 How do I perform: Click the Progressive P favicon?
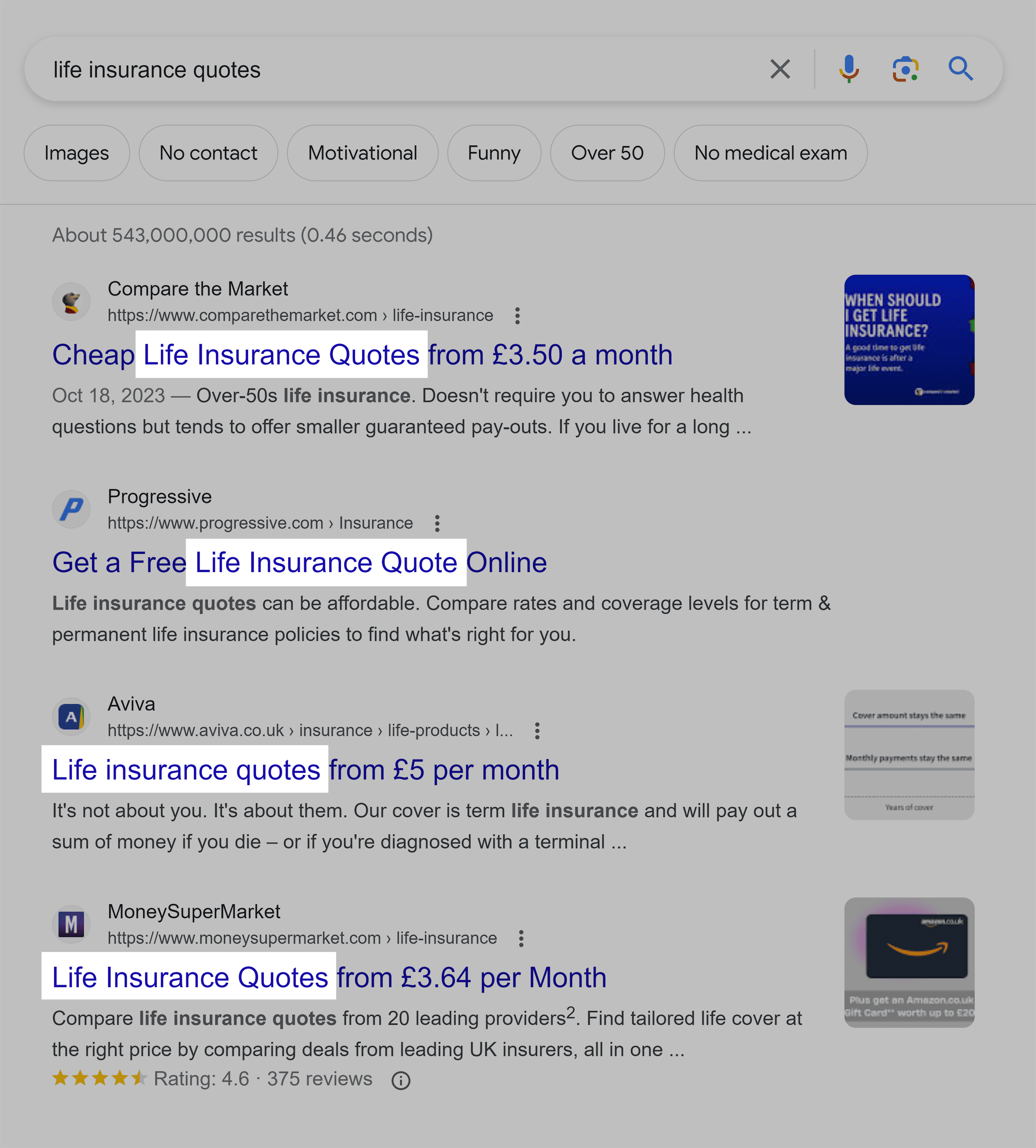point(71,509)
